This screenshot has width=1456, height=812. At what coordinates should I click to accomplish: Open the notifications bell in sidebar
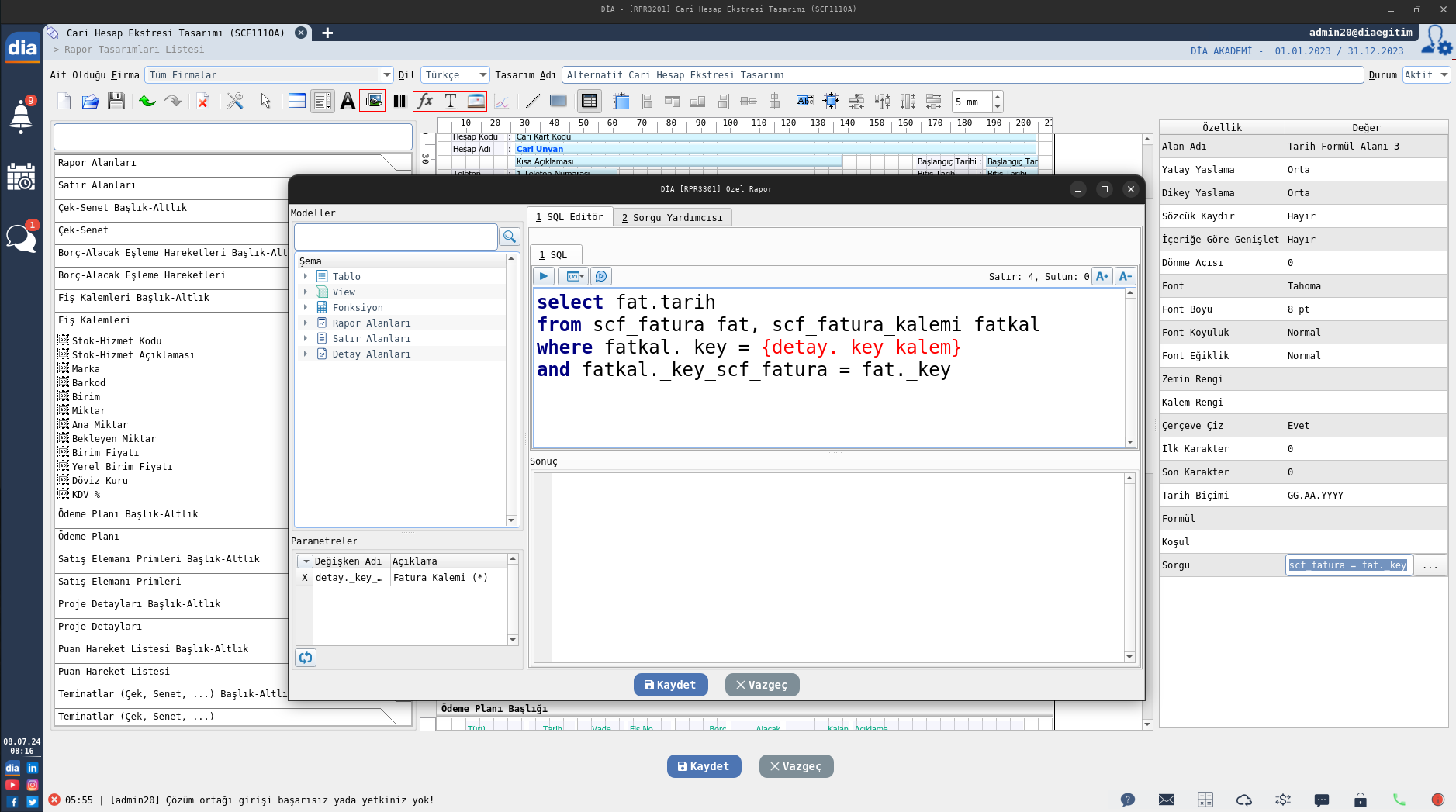[x=21, y=117]
